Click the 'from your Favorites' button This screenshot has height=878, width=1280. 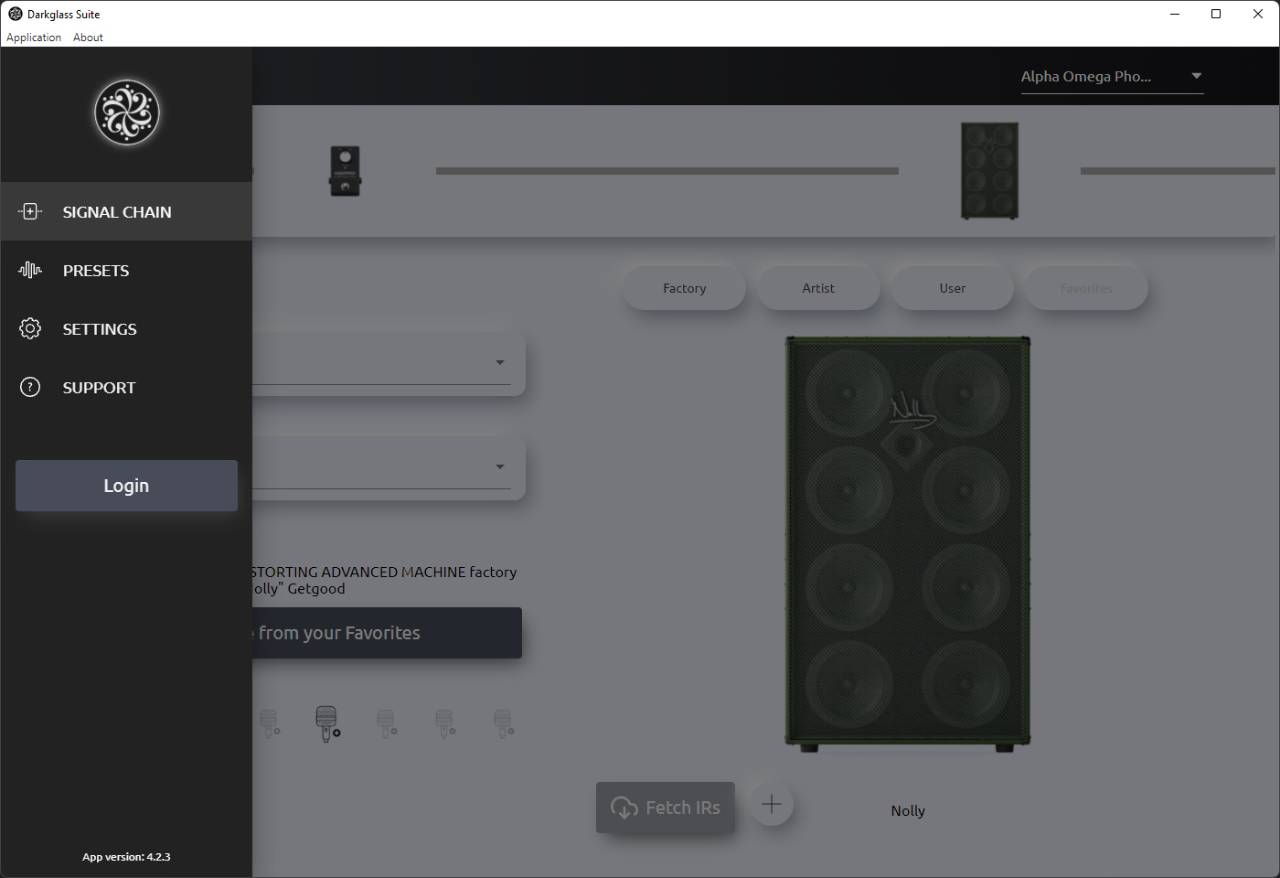(386, 633)
